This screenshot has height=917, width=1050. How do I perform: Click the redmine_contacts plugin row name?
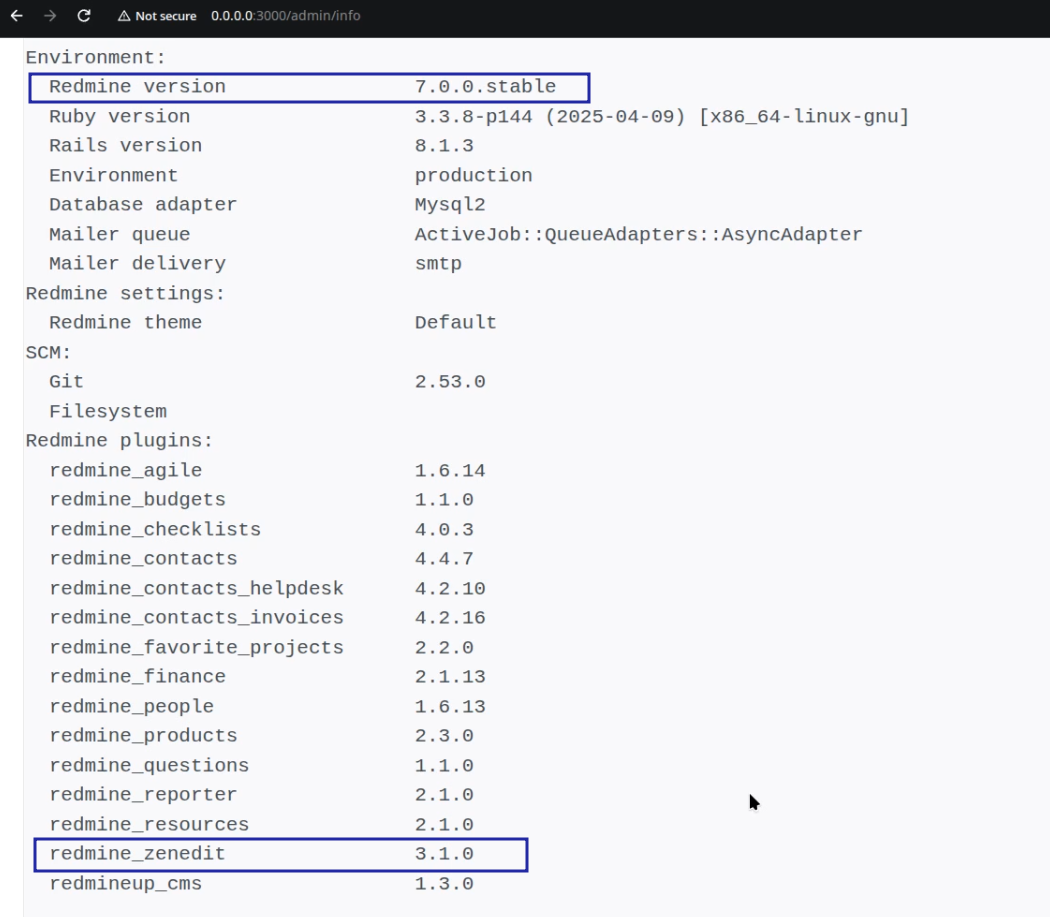click(x=143, y=559)
